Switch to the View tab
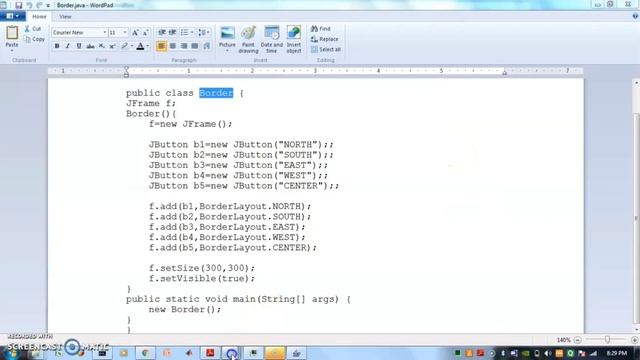The width and height of the screenshot is (640, 360). [x=65, y=17]
